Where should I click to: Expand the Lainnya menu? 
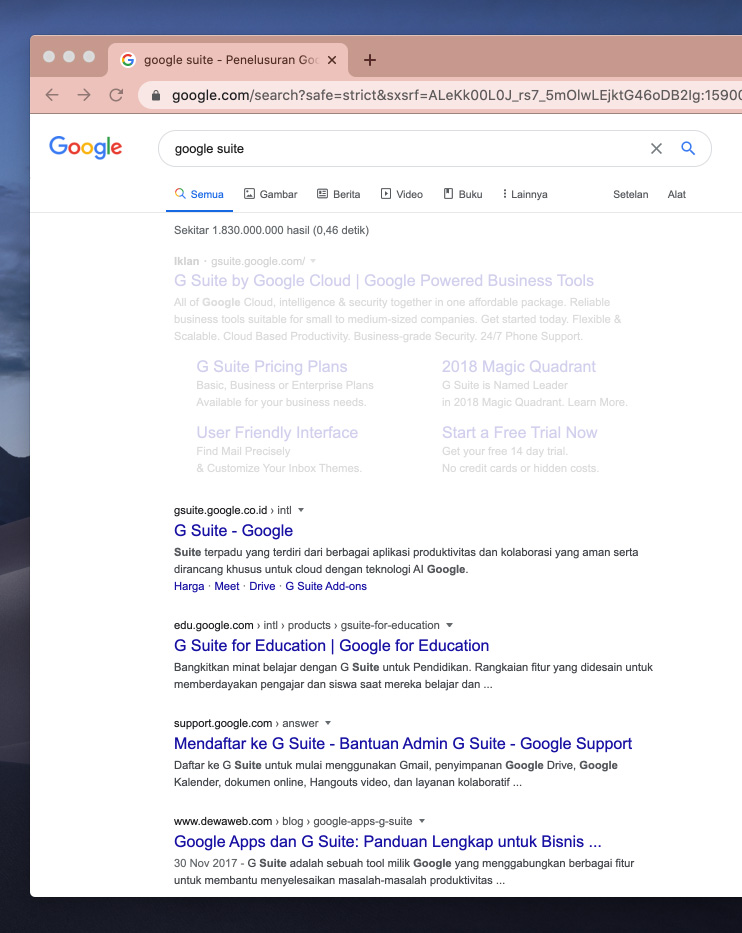tap(525, 194)
